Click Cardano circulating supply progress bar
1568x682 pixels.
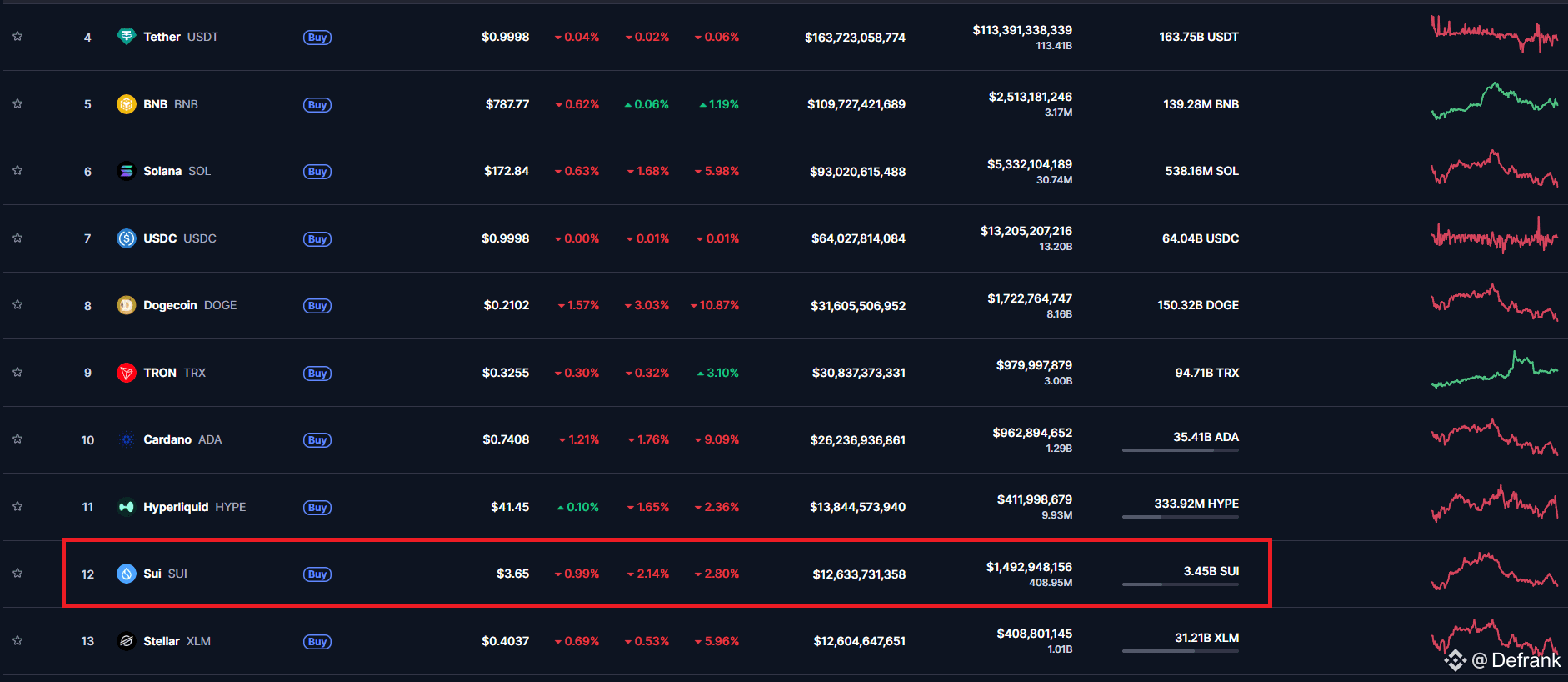point(1180,450)
